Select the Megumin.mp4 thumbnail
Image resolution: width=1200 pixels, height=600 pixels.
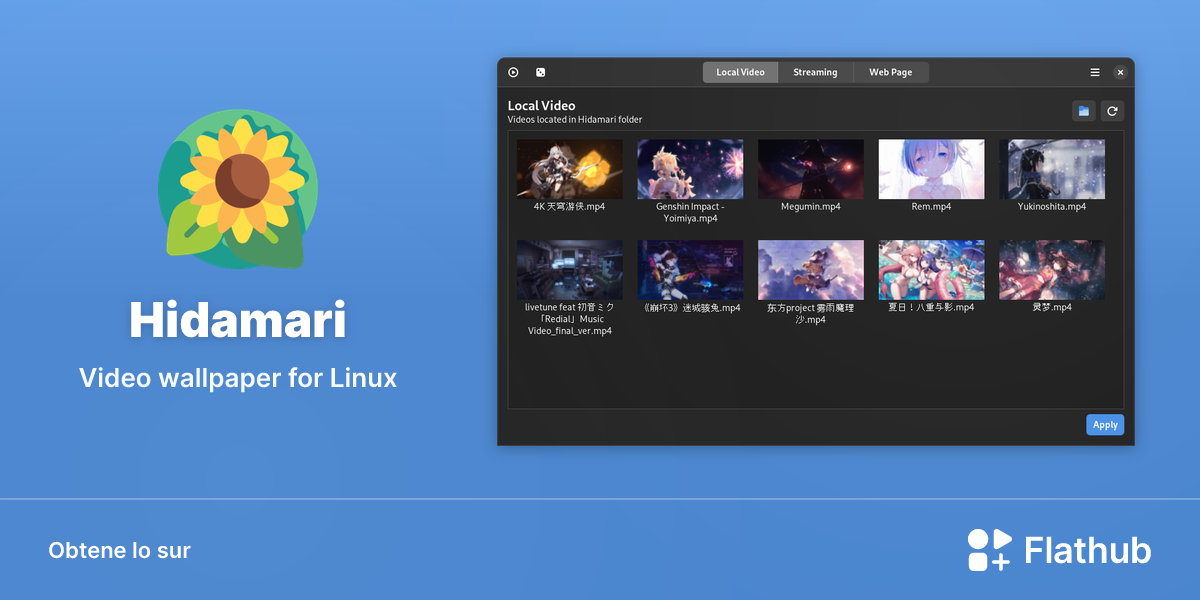(810, 169)
